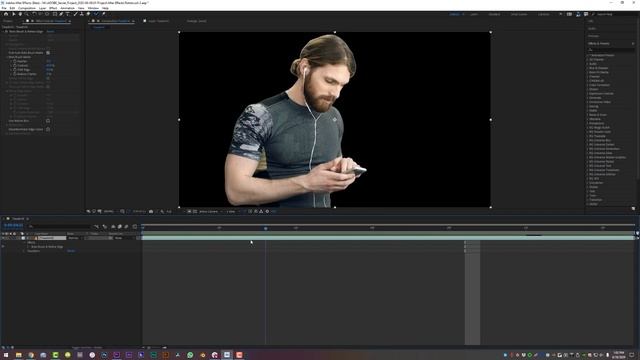Select the Rectangle shape tool

(54, 14)
